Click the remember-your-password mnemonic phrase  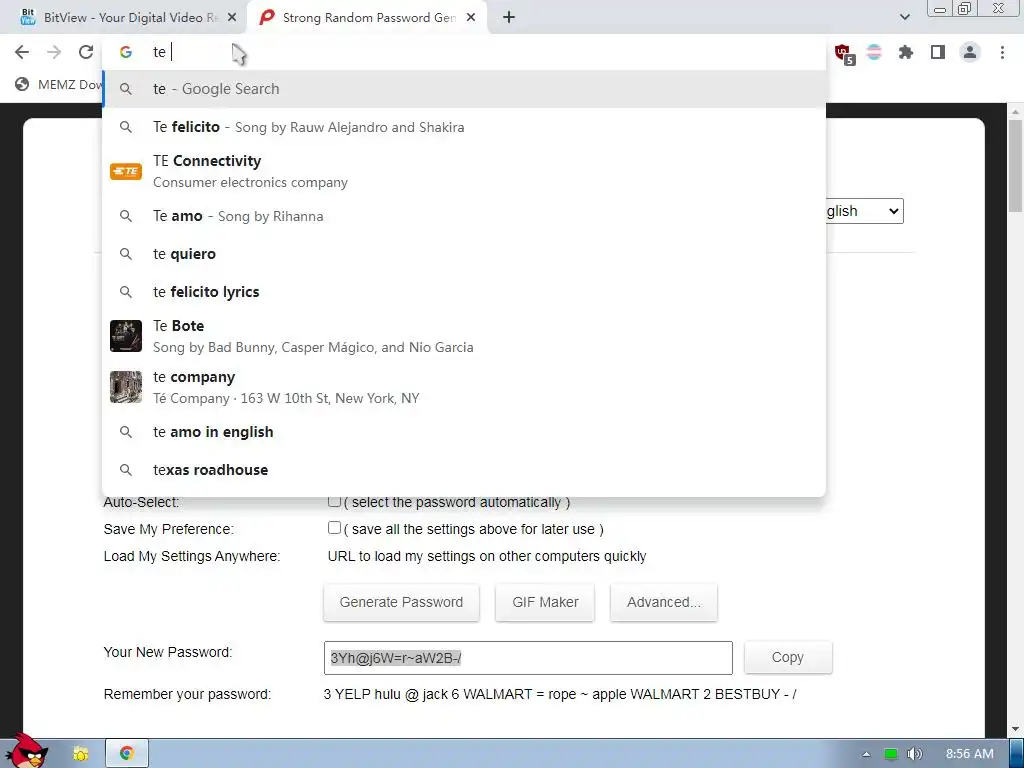pyautogui.click(x=560, y=694)
